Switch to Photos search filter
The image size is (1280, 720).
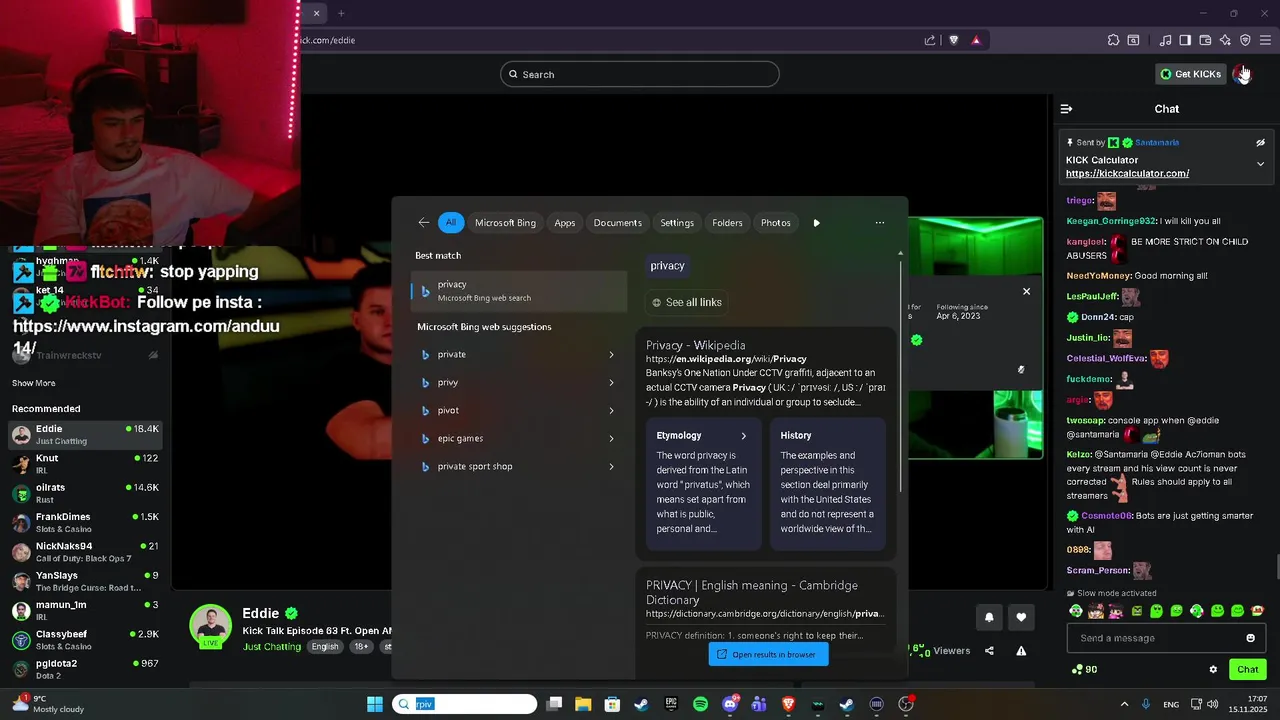(x=776, y=223)
